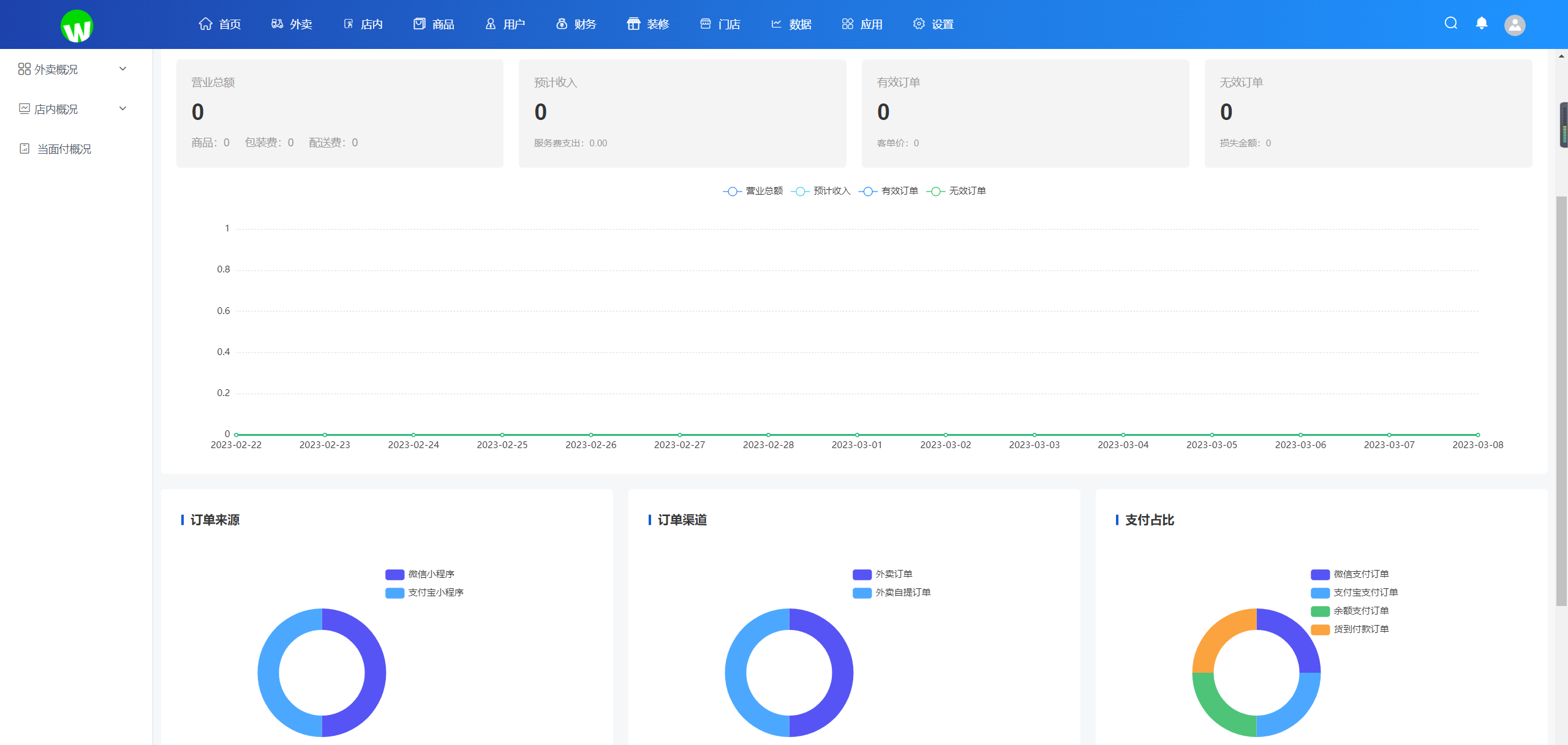Click the shop icon for 门店
The width and height of the screenshot is (1568, 745).
[706, 24]
